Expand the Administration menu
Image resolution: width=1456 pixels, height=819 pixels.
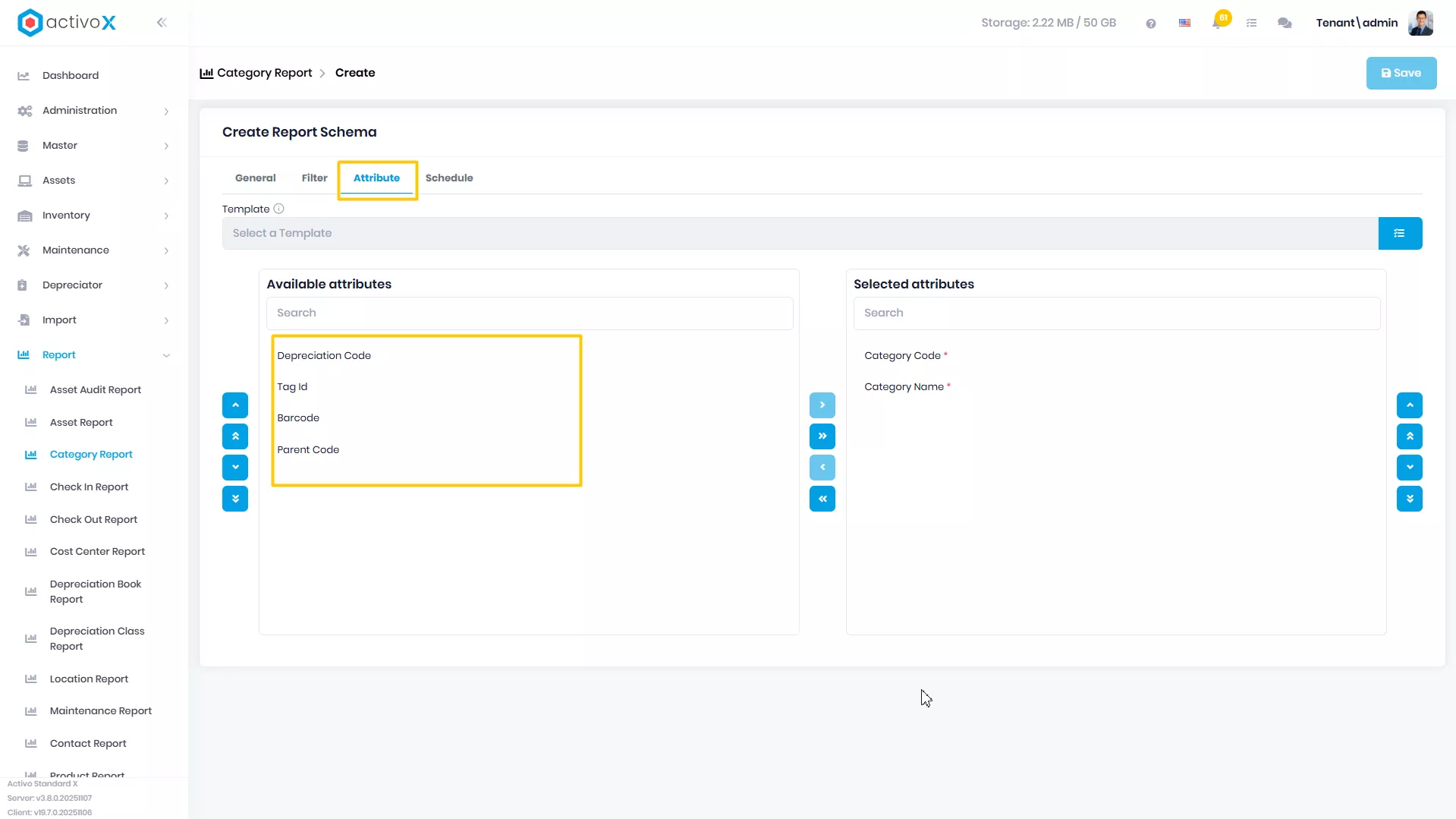[x=94, y=111]
